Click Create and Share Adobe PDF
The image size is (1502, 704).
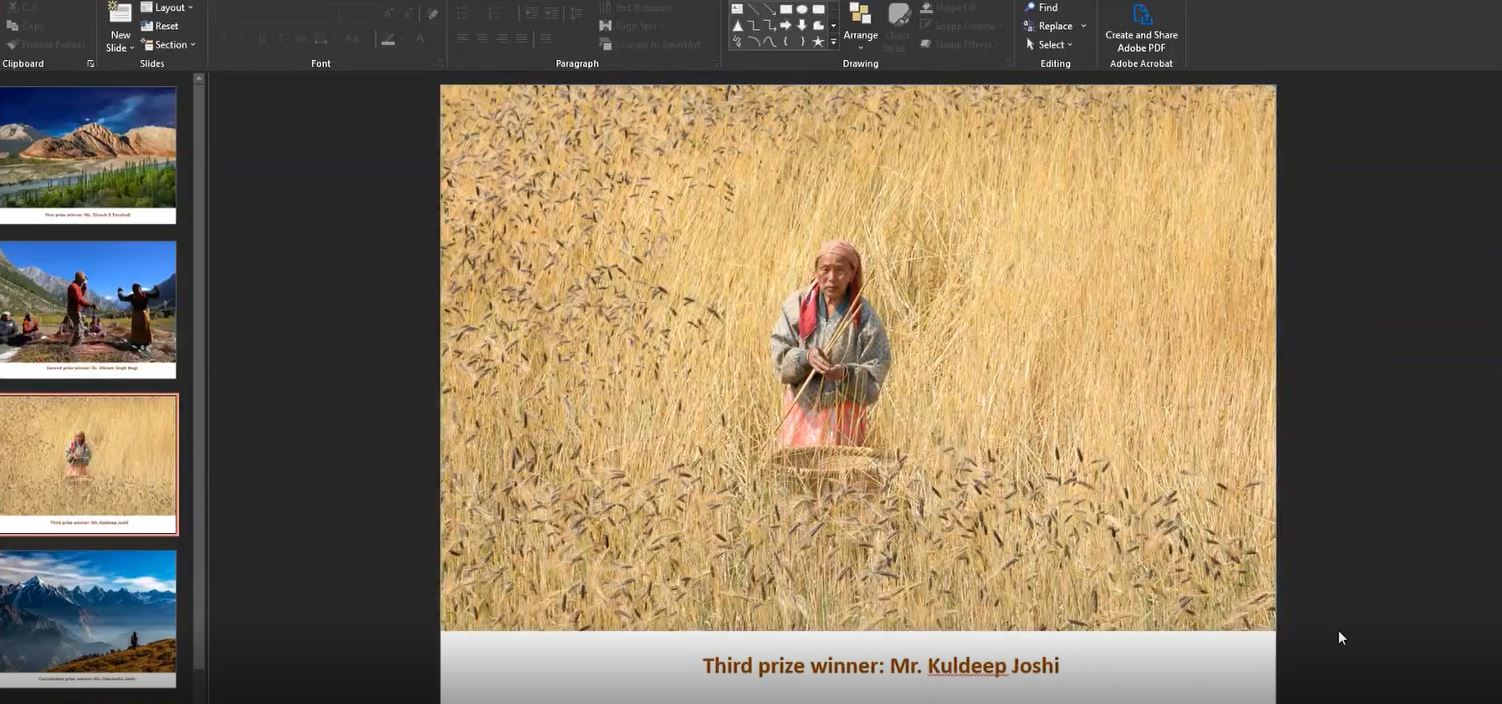click(x=1141, y=28)
